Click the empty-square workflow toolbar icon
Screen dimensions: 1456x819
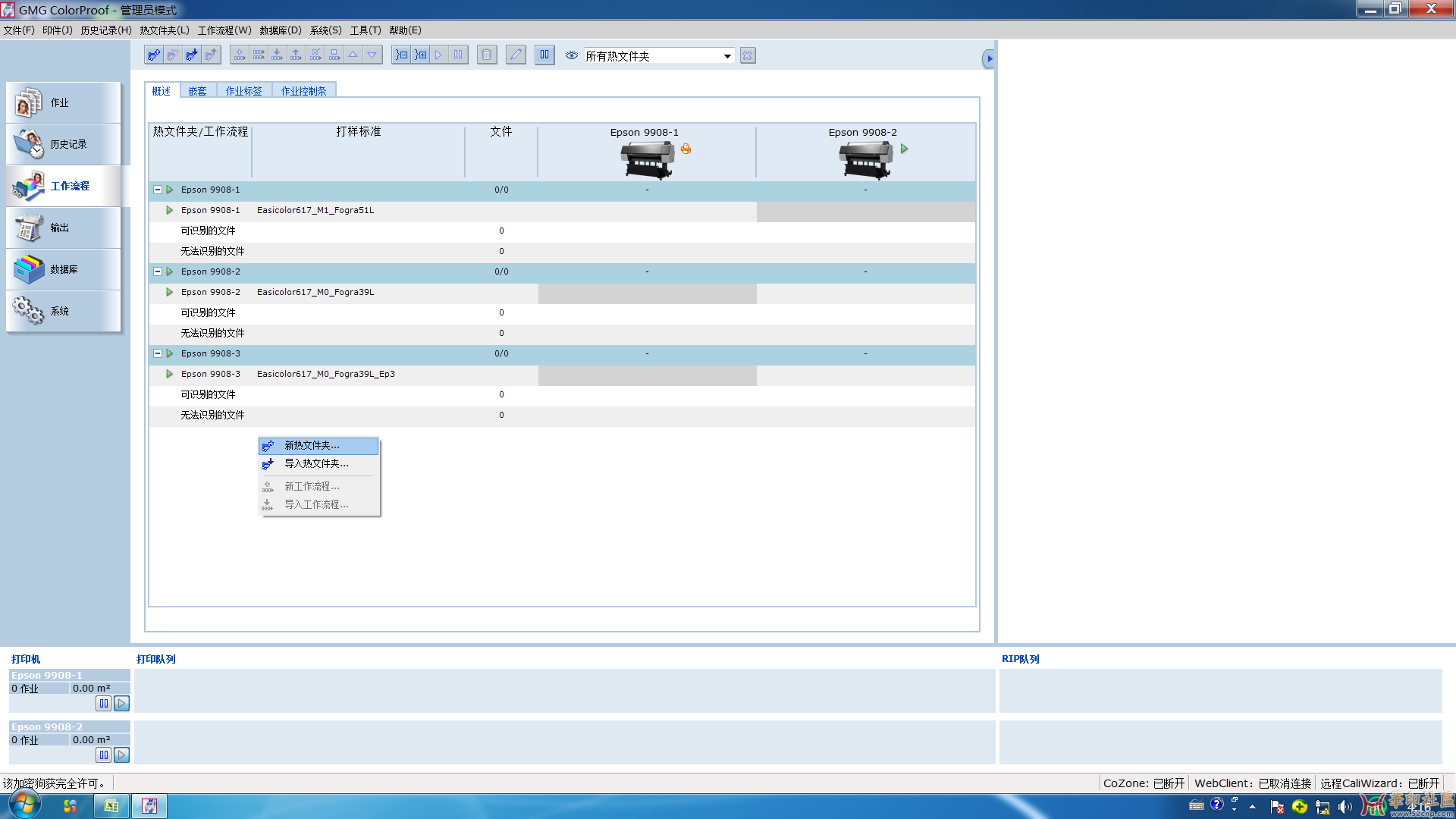(334, 55)
